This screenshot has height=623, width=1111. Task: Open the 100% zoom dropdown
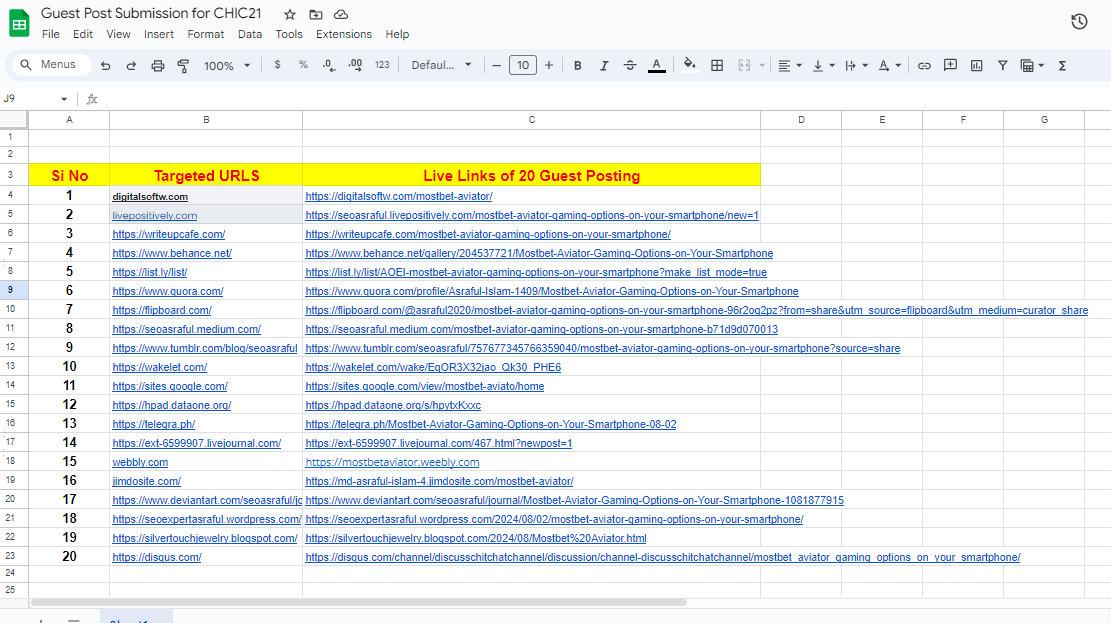227,66
